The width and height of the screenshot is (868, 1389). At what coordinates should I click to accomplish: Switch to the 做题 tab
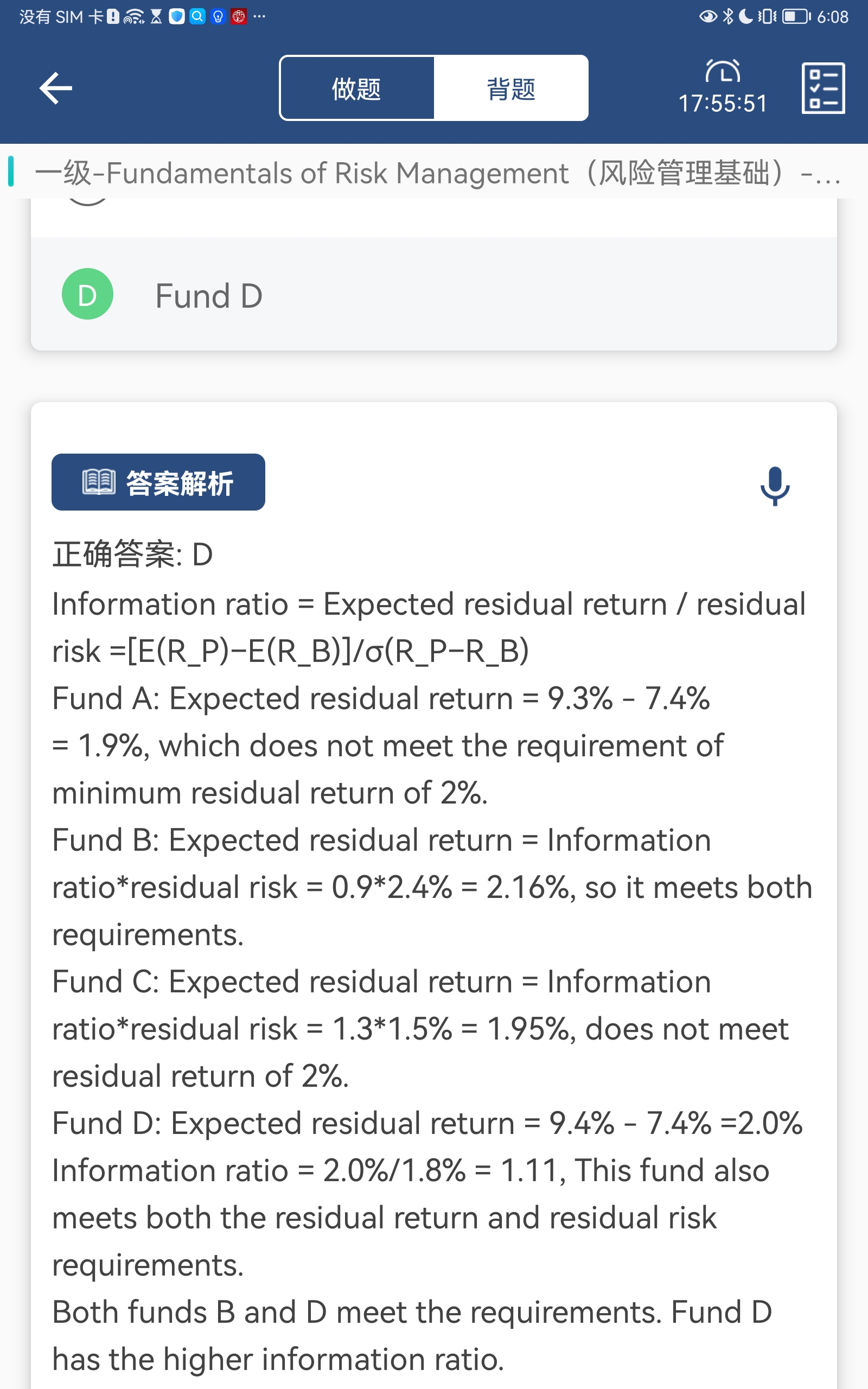(356, 88)
